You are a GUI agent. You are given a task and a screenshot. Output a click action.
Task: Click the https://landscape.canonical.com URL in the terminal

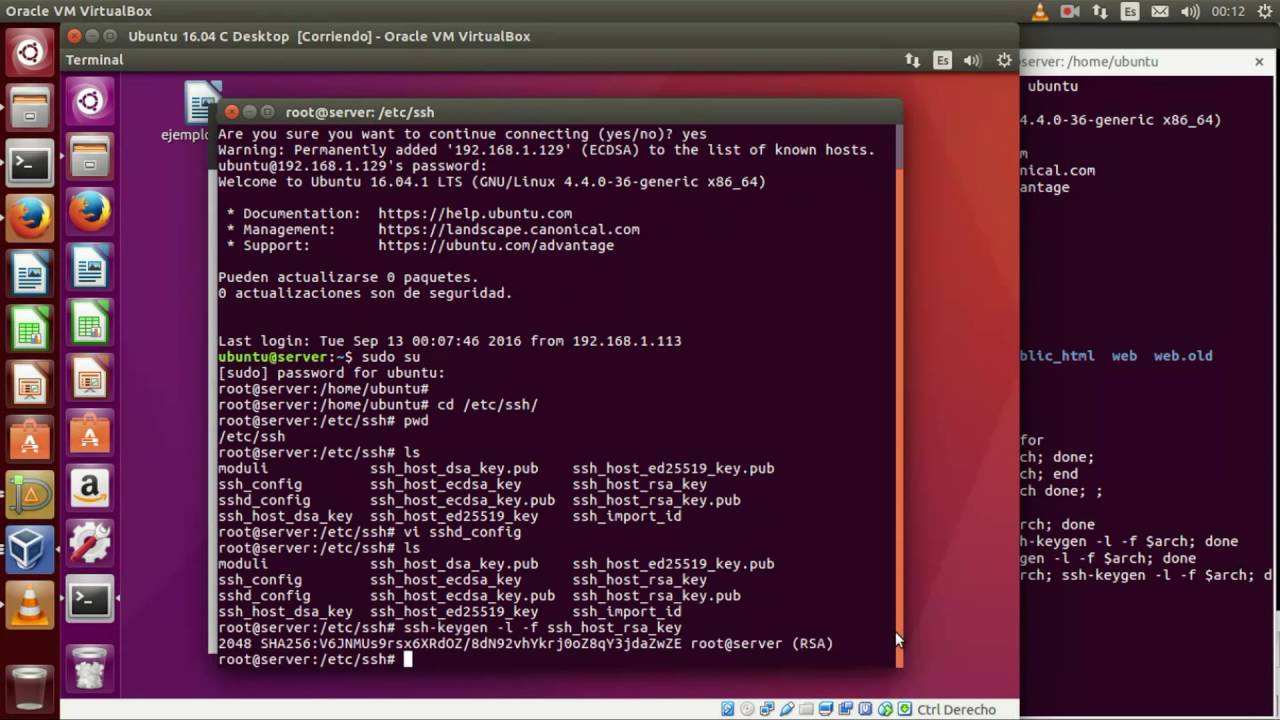point(509,230)
